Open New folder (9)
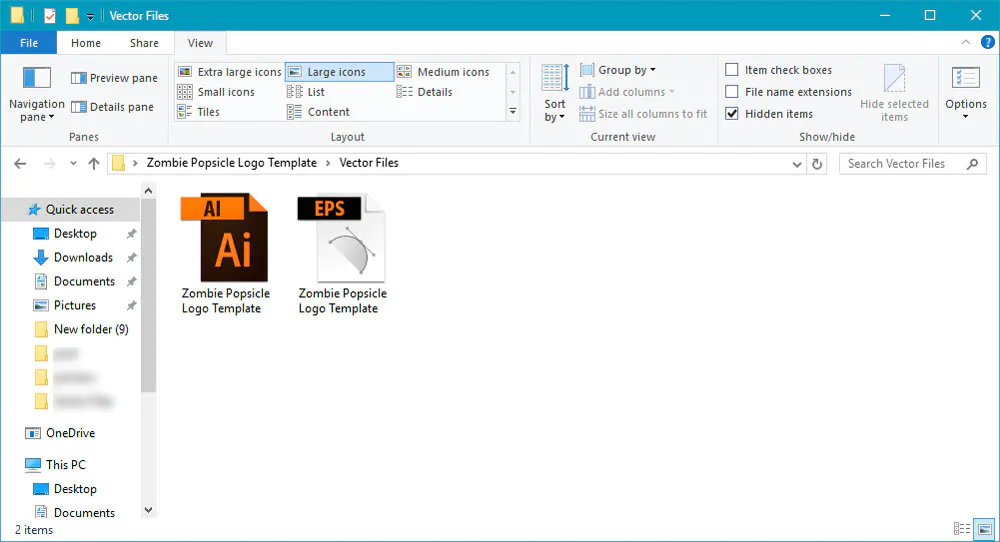The image size is (1000, 542). pyautogui.click(x=91, y=329)
